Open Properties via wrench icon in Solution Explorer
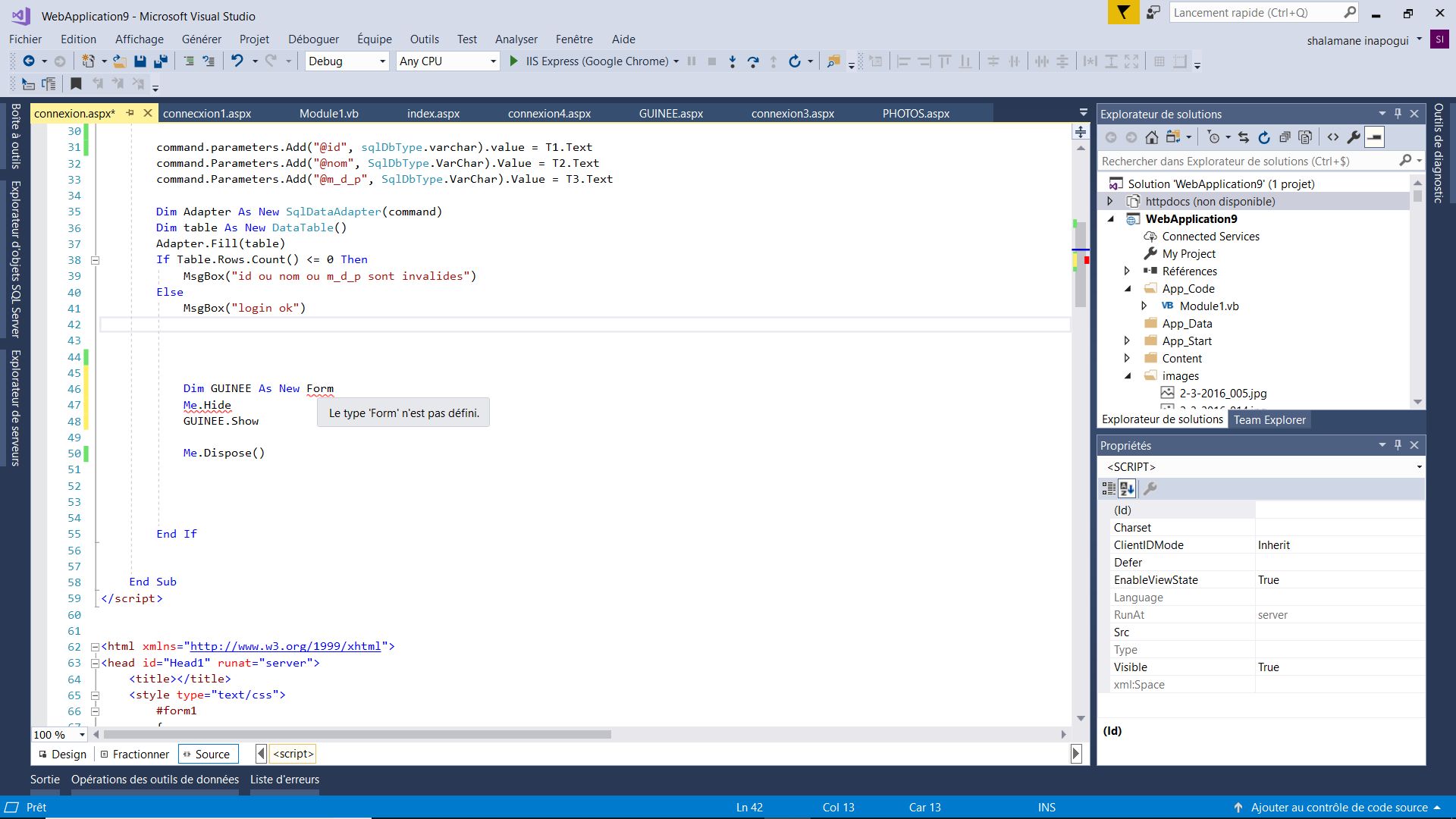The height and width of the screenshot is (819, 1456). pyautogui.click(x=1354, y=137)
